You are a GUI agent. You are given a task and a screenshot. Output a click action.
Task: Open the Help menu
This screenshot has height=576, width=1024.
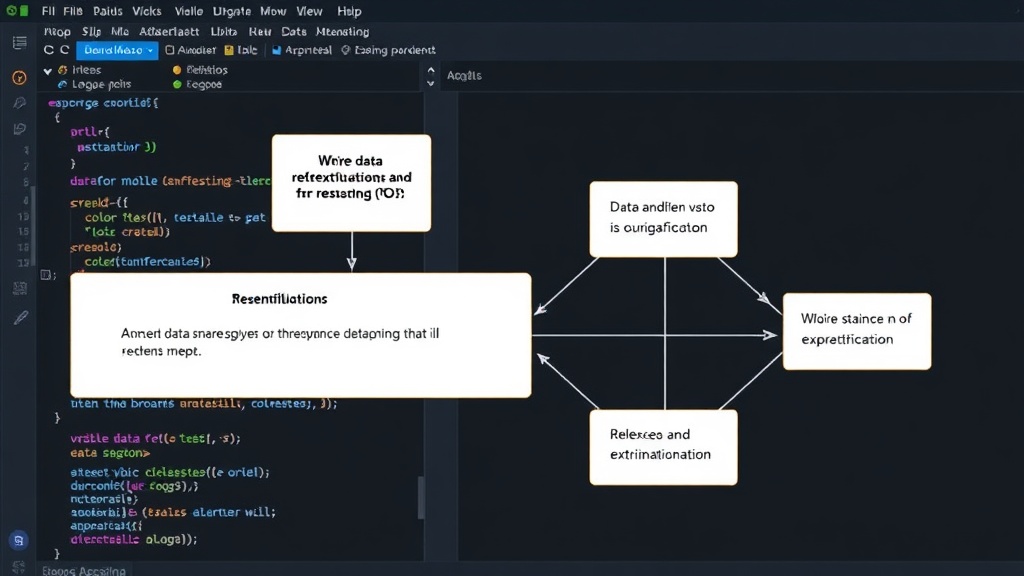349,11
